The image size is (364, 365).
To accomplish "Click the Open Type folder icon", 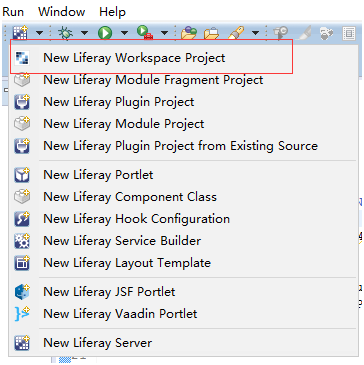I will (x=189, y=33).
